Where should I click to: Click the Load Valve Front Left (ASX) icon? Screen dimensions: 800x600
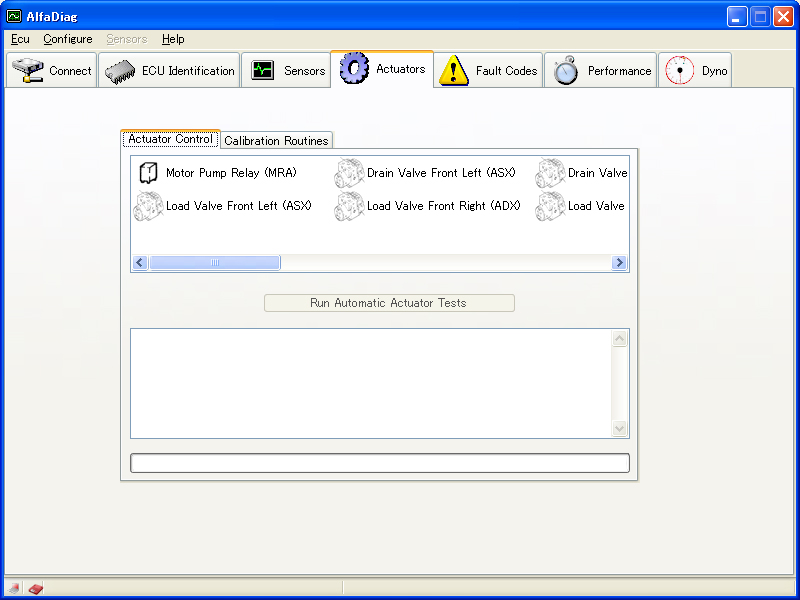pos(148,206)
